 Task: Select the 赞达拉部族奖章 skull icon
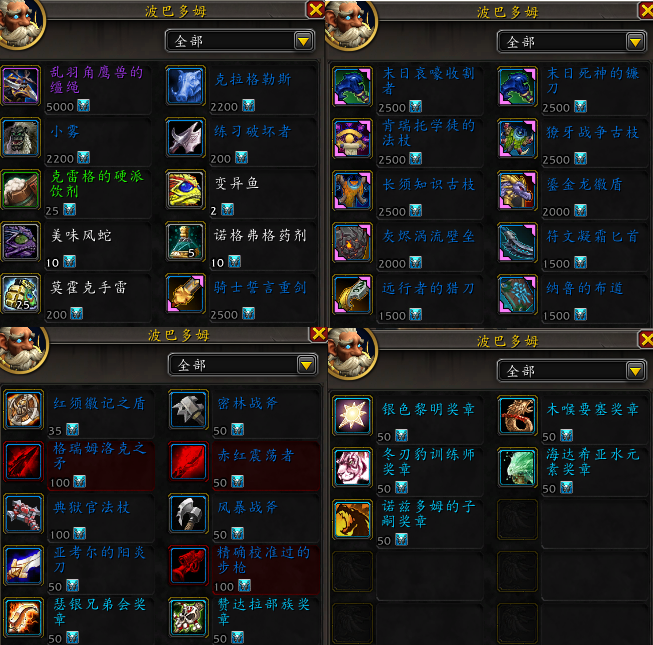click(x=188, y=618)
